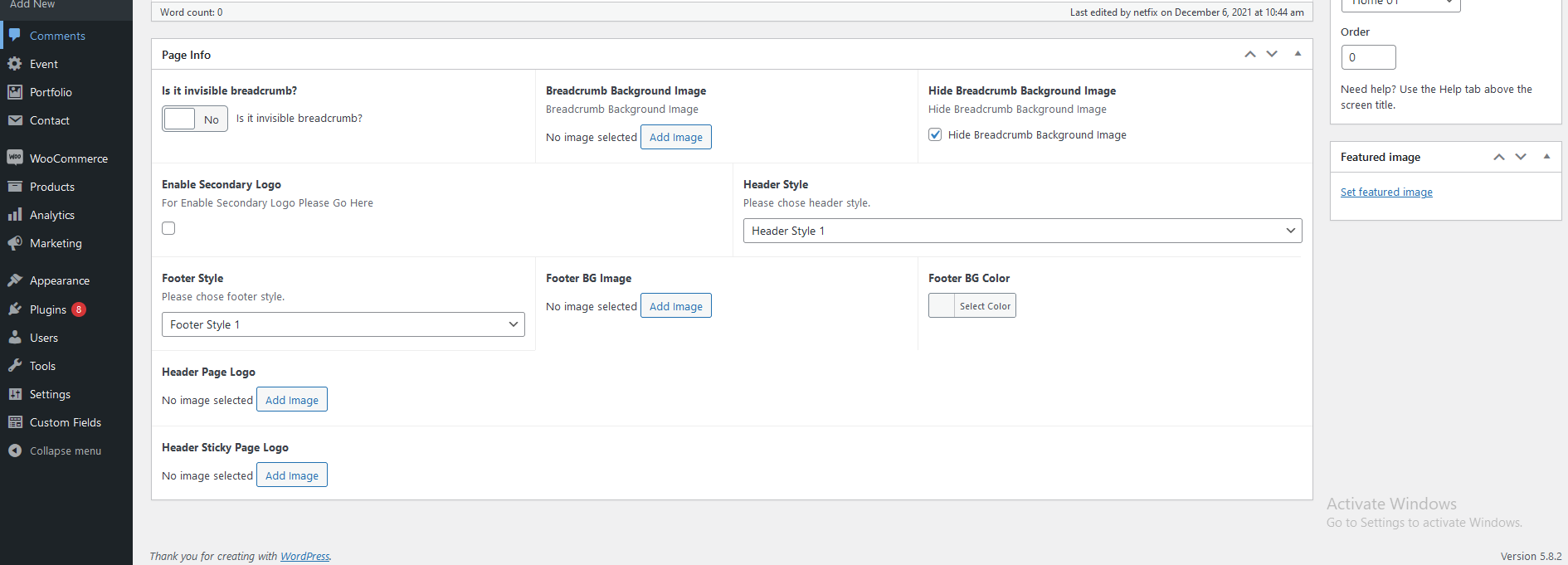This screenshot has width=1568, height=565.
Task: Click the Marketing megaphone icon
Action: click(x=15, y=243)
